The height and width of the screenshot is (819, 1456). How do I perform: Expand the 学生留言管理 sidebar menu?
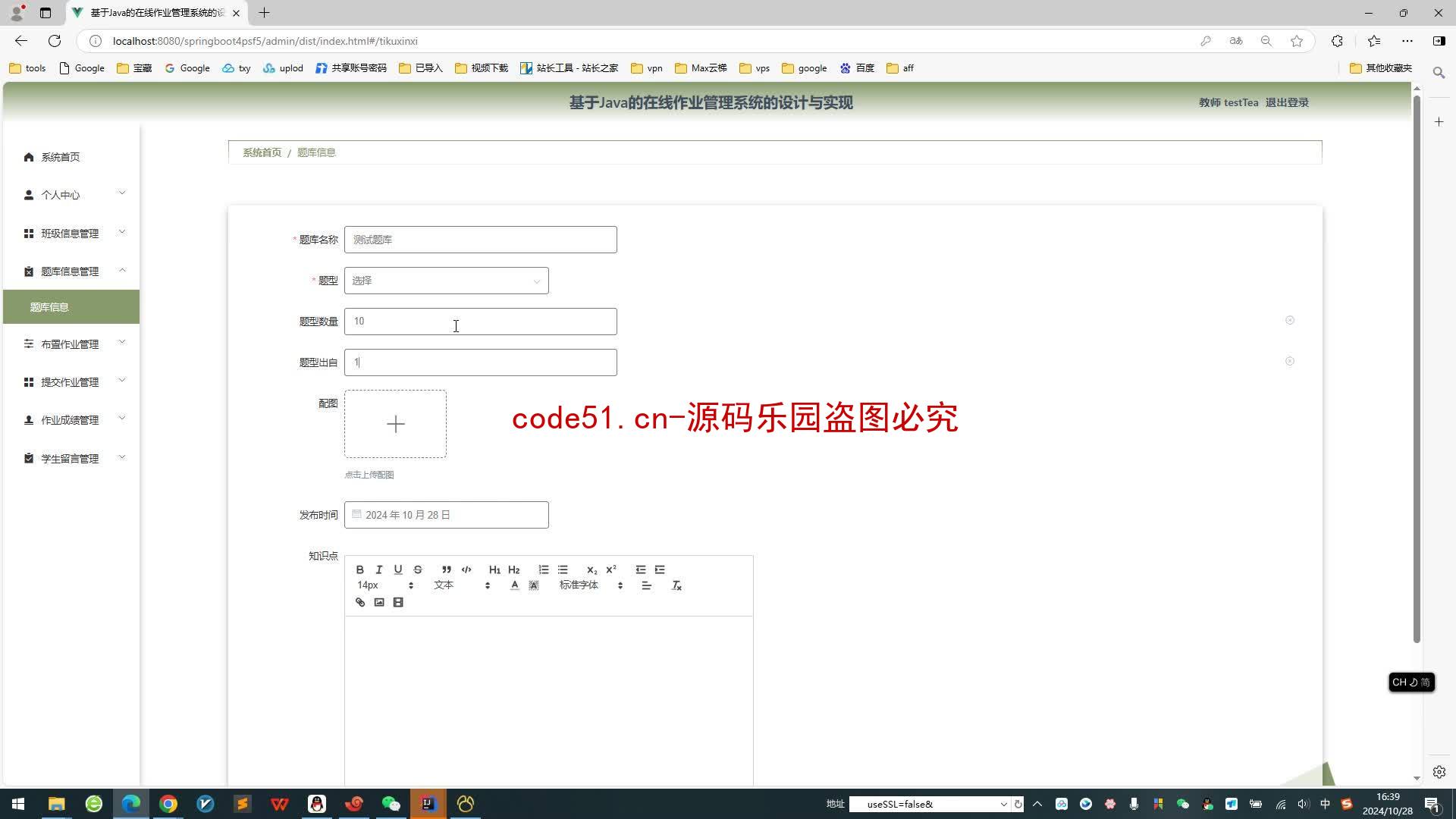coord(71,459)
